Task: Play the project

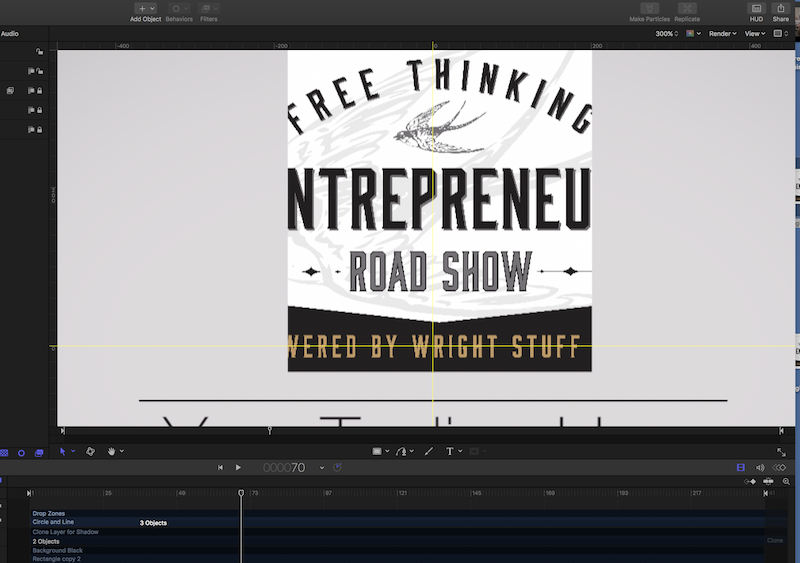Action: coord(238,468)
